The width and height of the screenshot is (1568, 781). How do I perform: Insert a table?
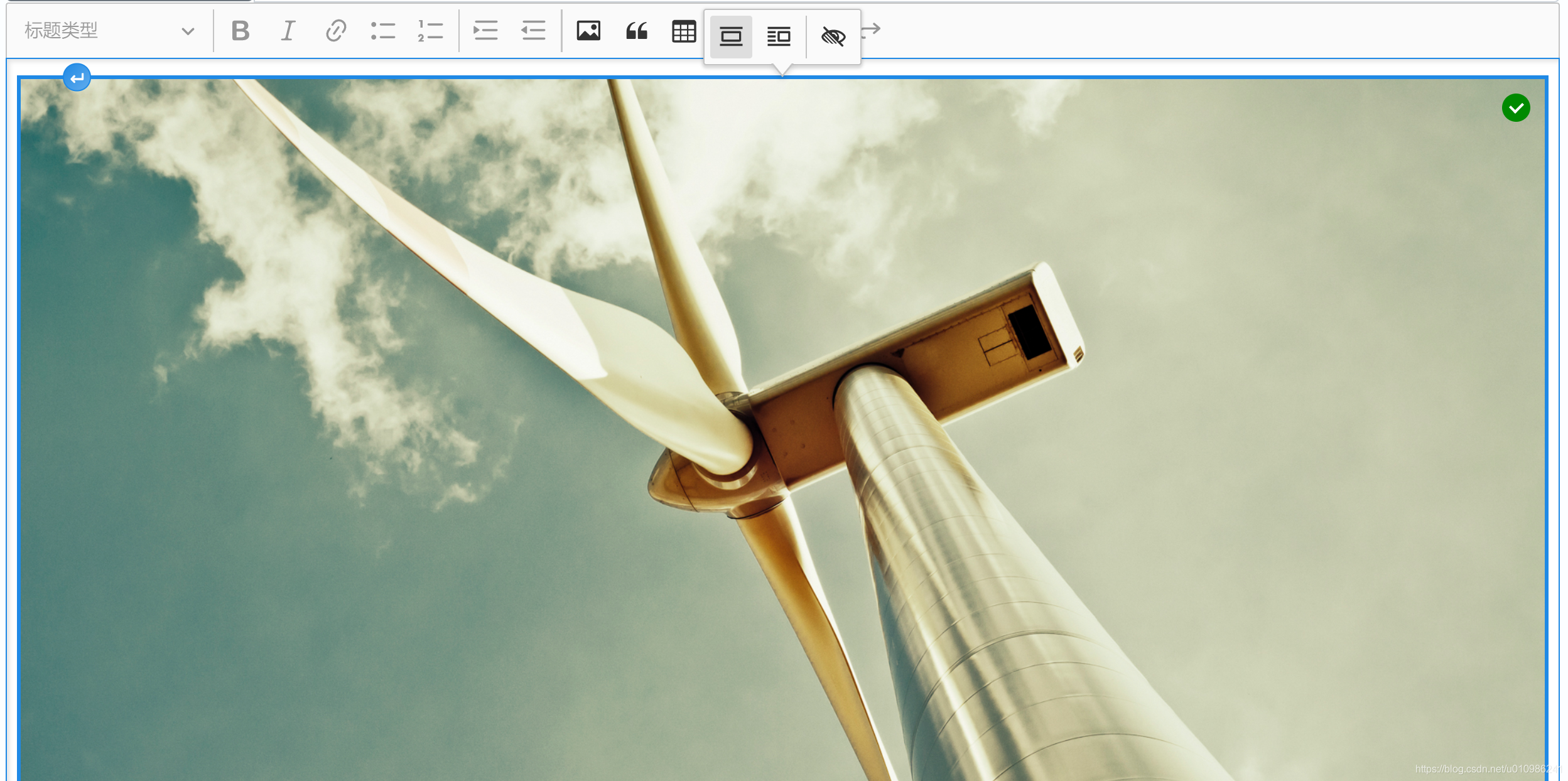coord(684,31)
